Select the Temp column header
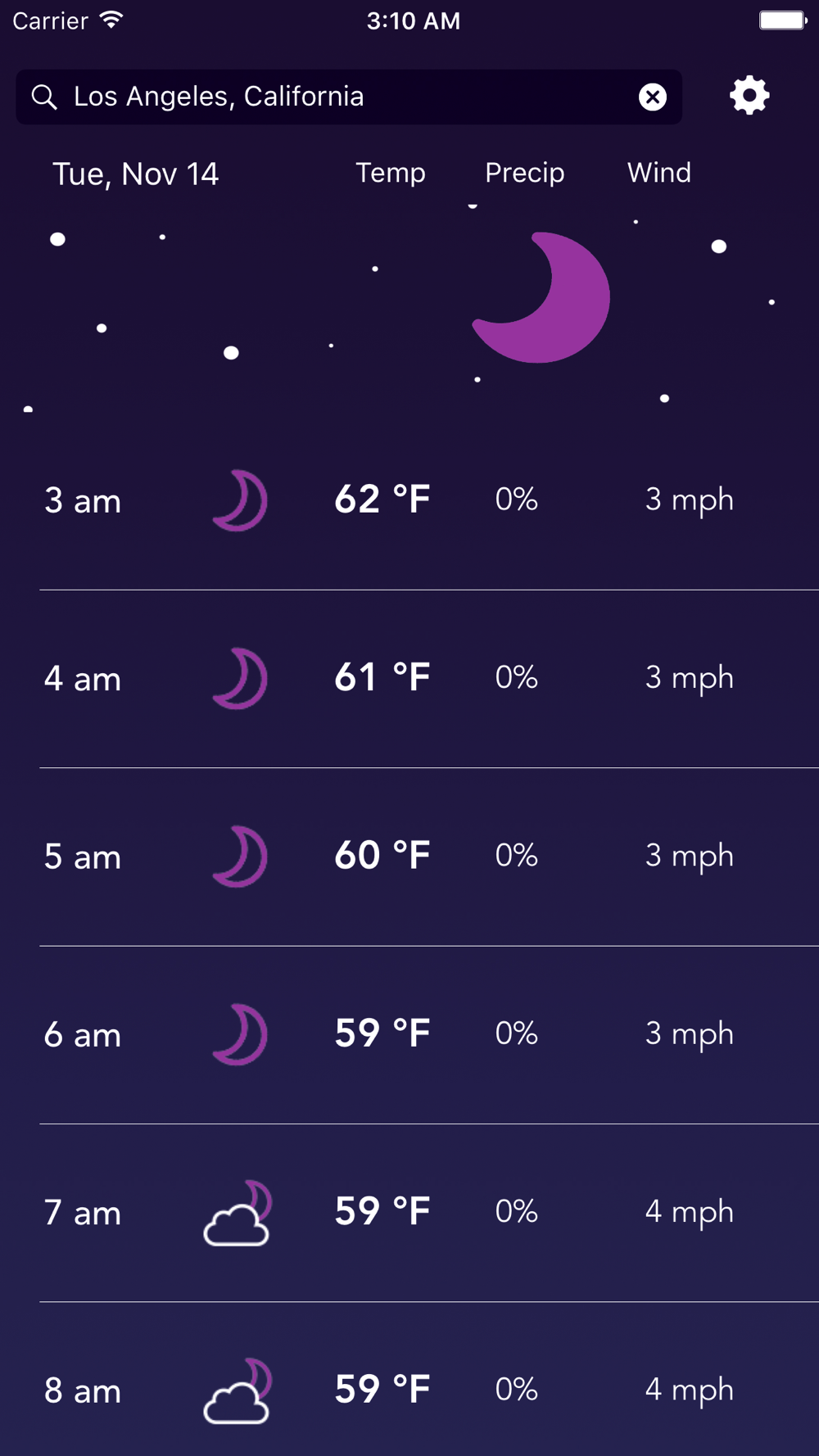This screenshot has height=1456, width=819. click(x=390, y=173)
